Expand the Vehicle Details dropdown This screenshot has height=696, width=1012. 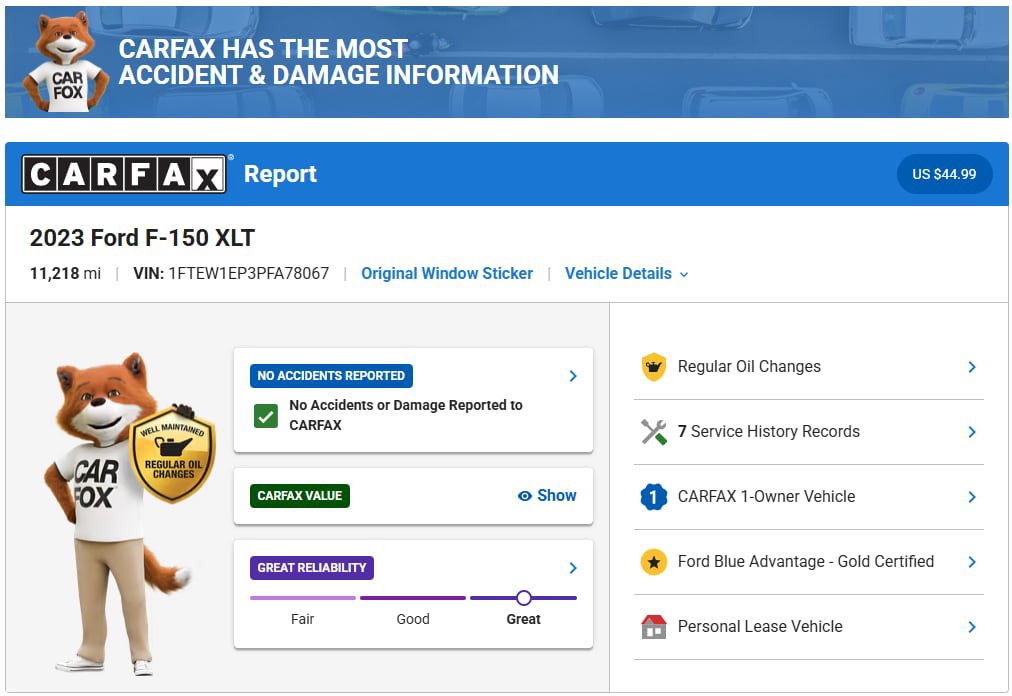coord(626,274)
